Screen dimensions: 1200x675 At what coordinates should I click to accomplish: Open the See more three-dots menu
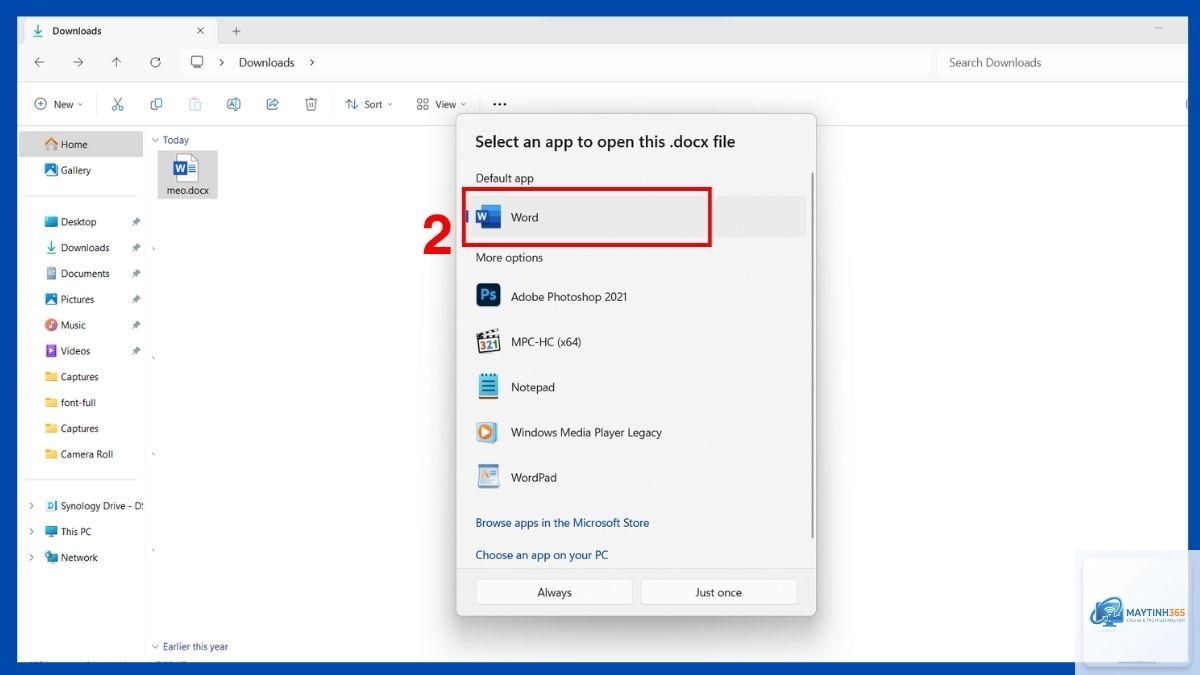(500, 104)
